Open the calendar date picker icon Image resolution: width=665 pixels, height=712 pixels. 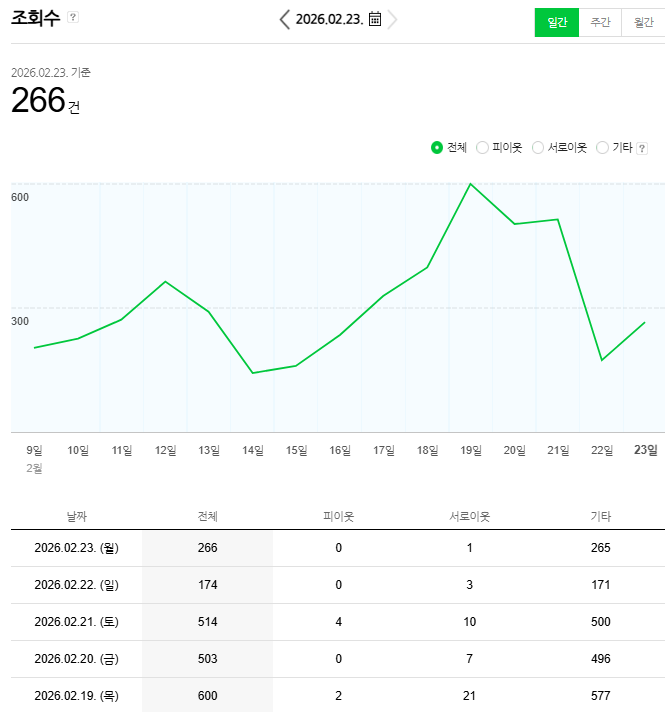pos(375,19)
